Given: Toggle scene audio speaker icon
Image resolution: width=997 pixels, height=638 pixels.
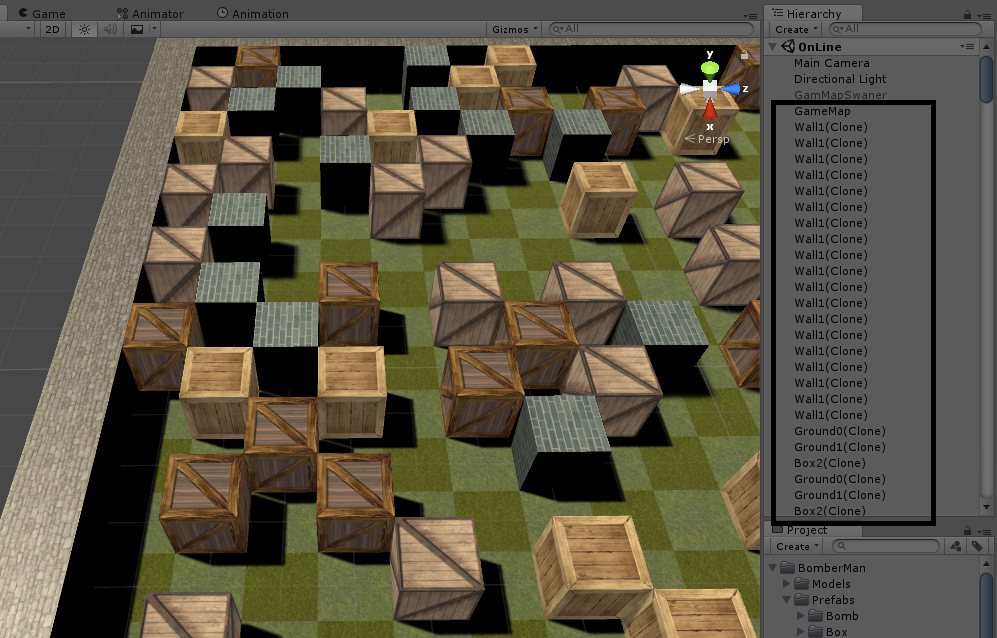Looking at the screenshot, I should (x=110, y=29).
